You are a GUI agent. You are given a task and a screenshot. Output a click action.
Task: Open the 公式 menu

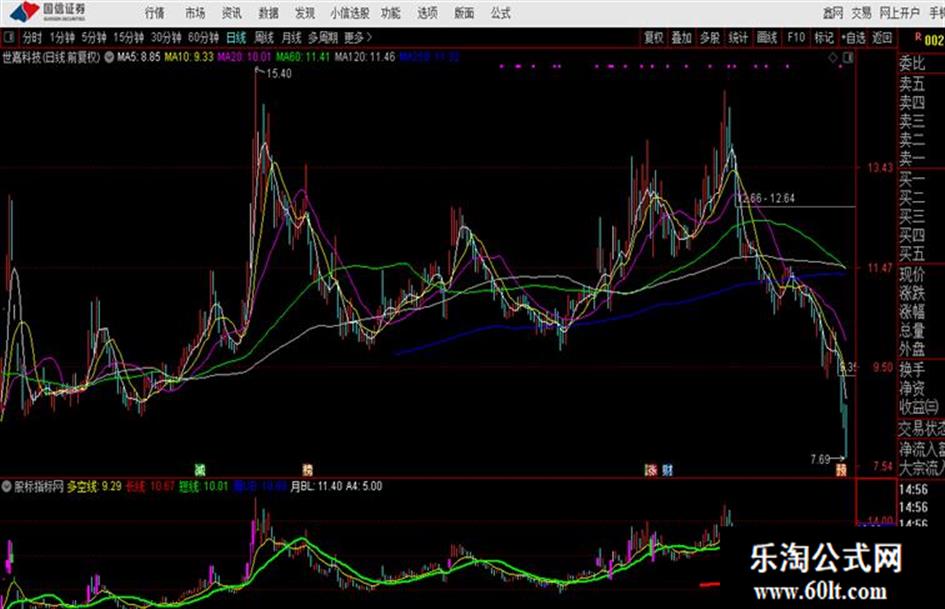500,13
